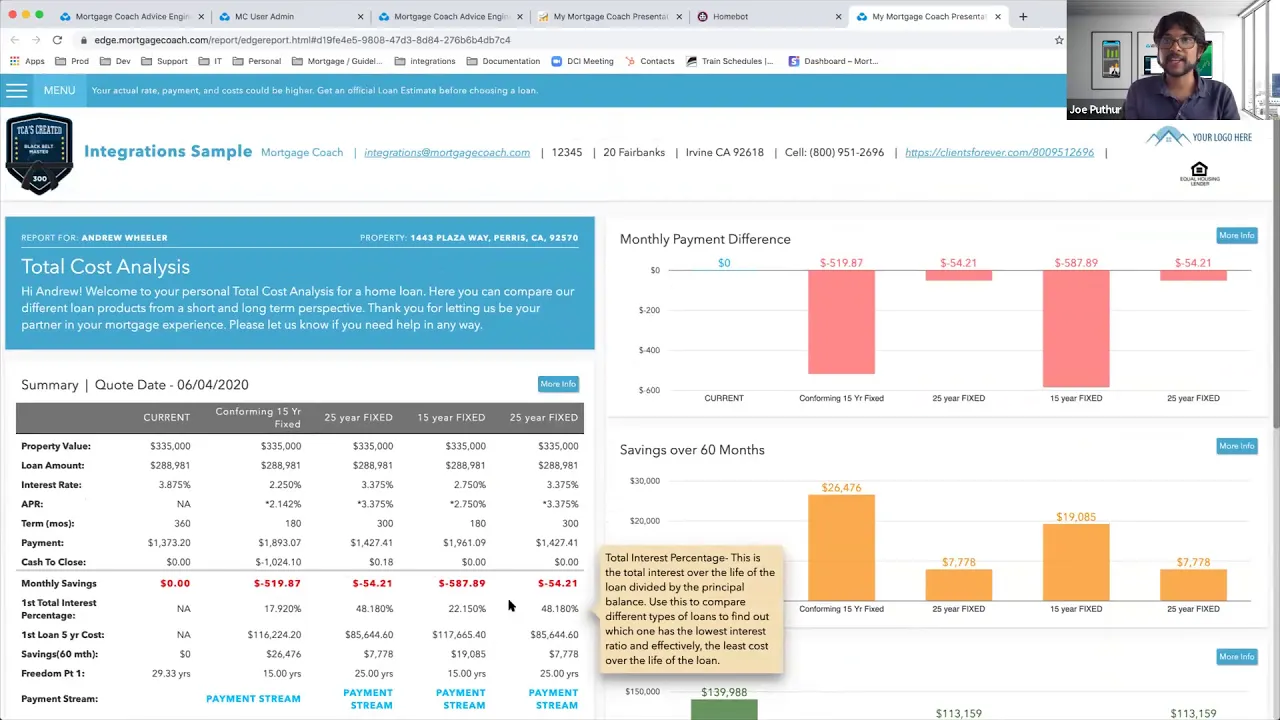Click the Equal Housing Lender icon
Image resolution: width=1280 pixels, height=720 pixels.
click(1199, 174)
